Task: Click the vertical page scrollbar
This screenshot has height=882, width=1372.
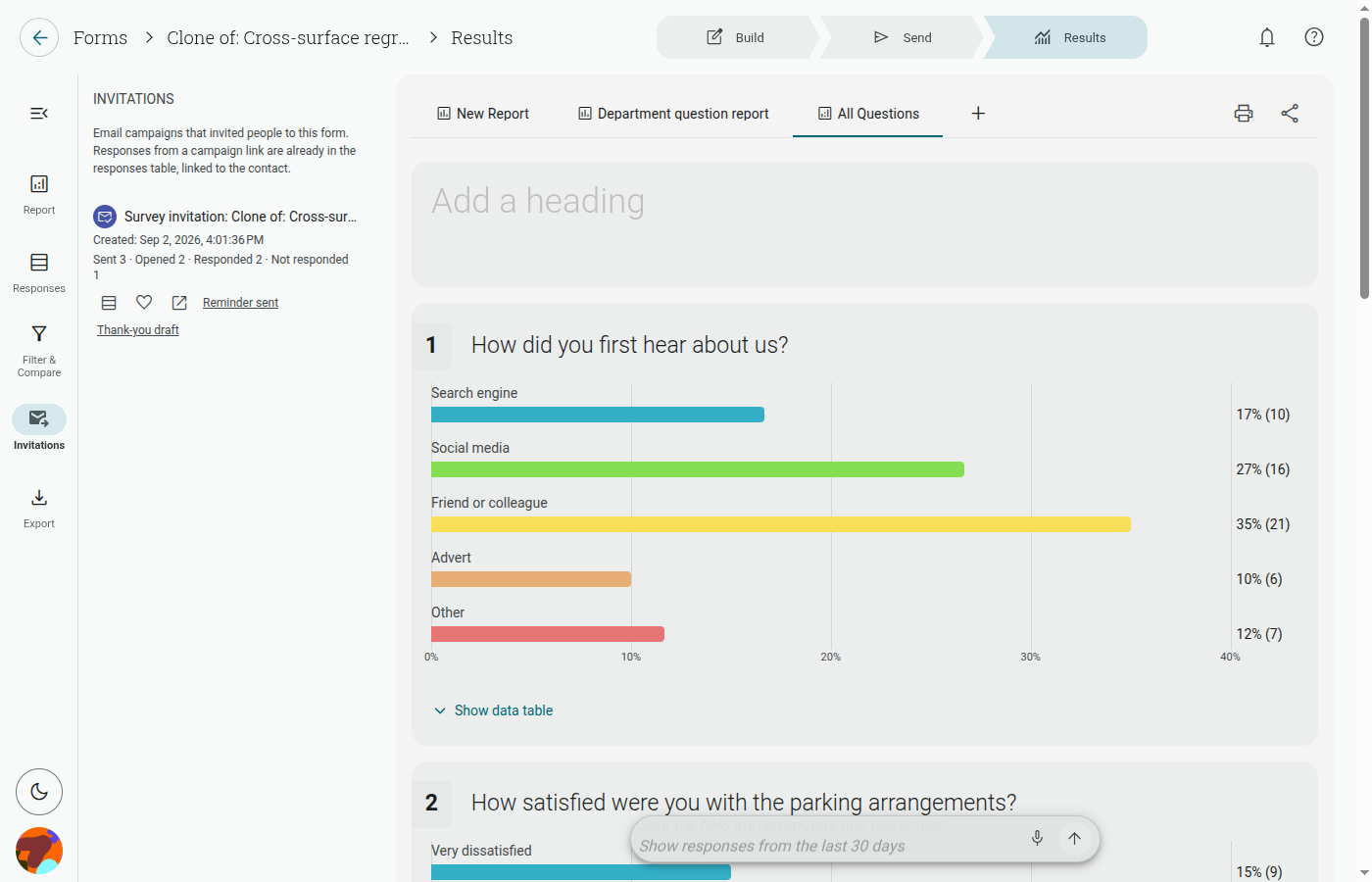Action: click(1364, 157)
